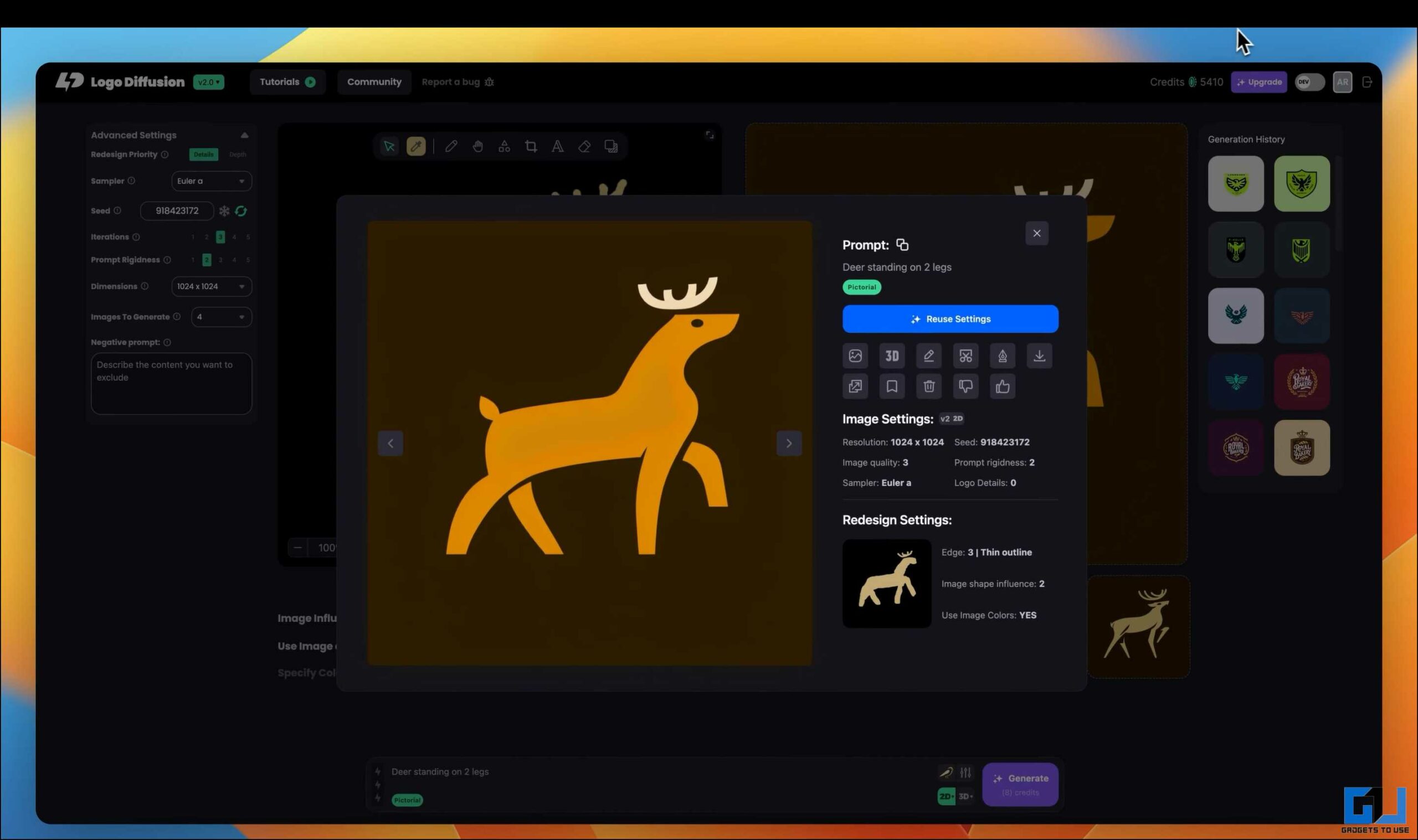Open the Dimensions dropdown showing 1024 x 1024
The width and height of the screenshot is (1418, 840).
(211, 286)
